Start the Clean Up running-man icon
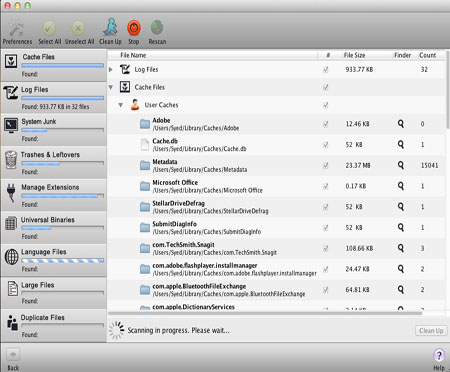This screenshot has height=372, width=450. [x=110, y=27]
